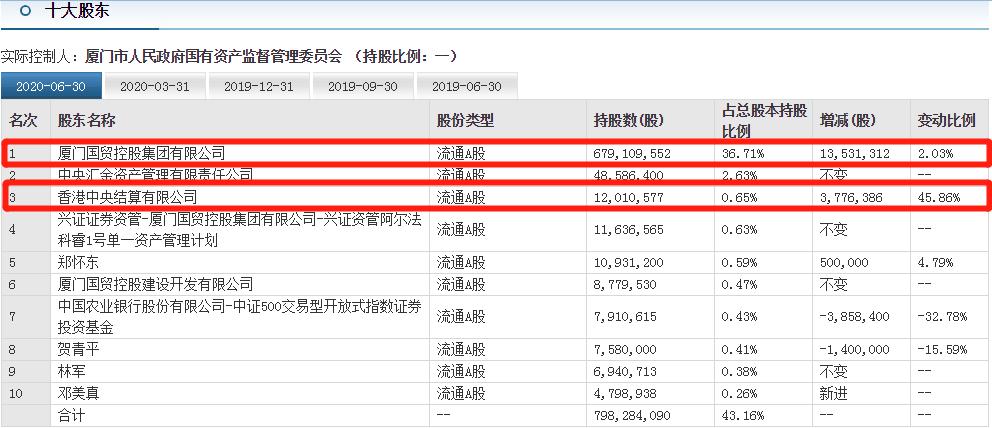Click the -15.59% change ratio
This screenshot has width=992, height=428.
point(942,350)
